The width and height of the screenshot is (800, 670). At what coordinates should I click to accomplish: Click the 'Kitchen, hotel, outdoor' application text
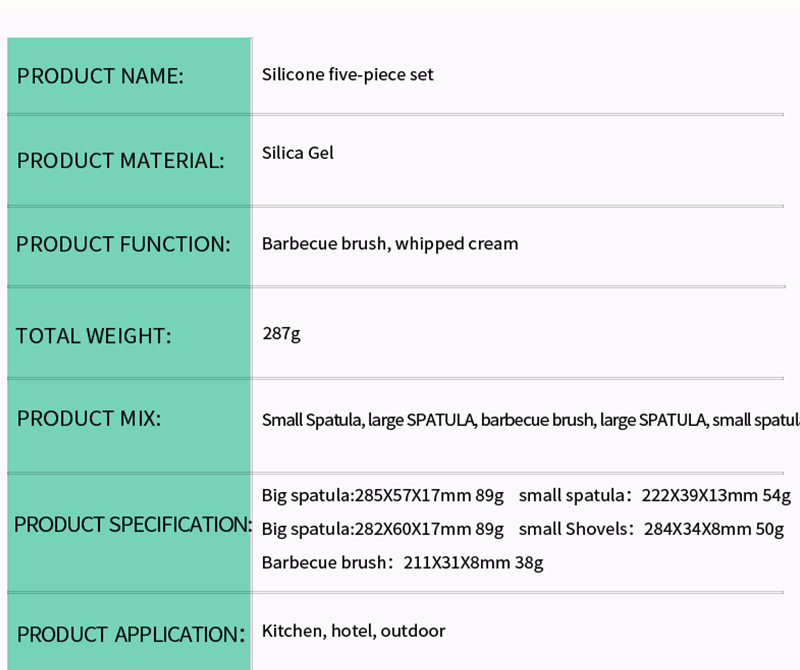(x=353, y=631)
